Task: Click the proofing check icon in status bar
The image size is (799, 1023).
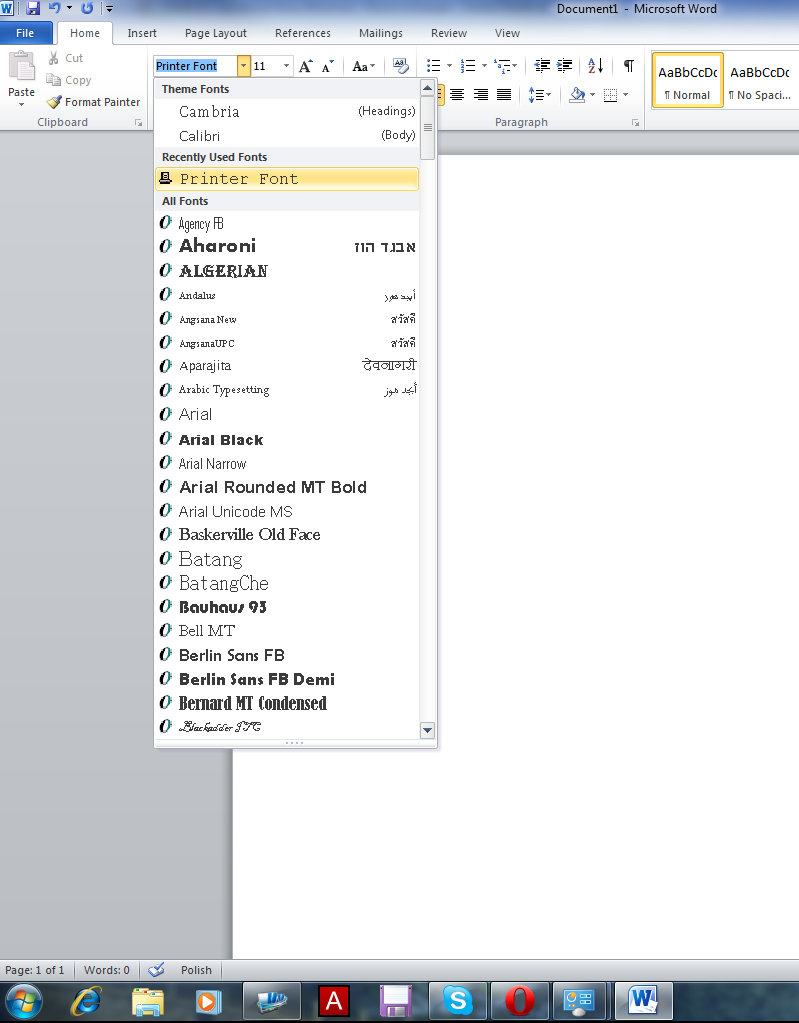Action: 156,970
